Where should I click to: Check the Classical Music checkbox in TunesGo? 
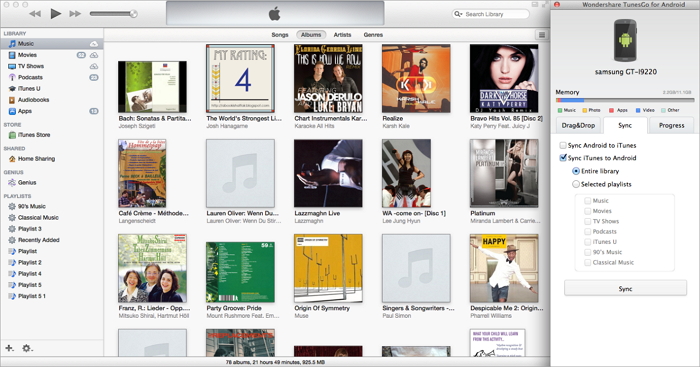pos(588,263)
